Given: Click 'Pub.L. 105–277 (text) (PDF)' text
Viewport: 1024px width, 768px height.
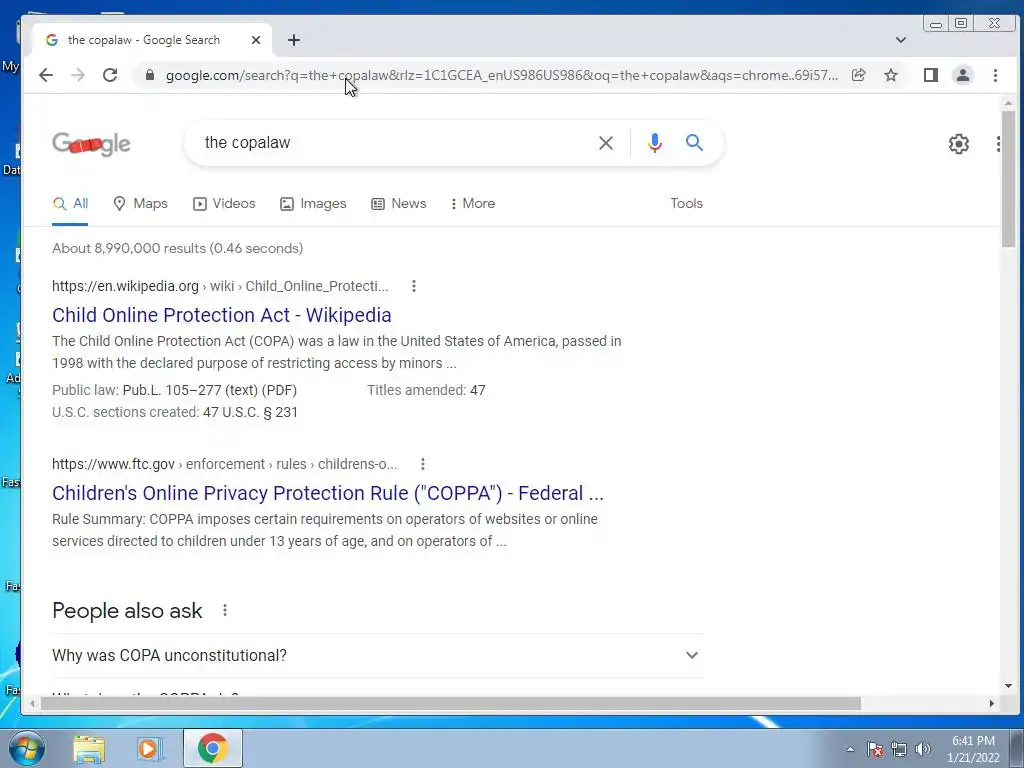Looking at the screenshot, I should pos(210,391).
